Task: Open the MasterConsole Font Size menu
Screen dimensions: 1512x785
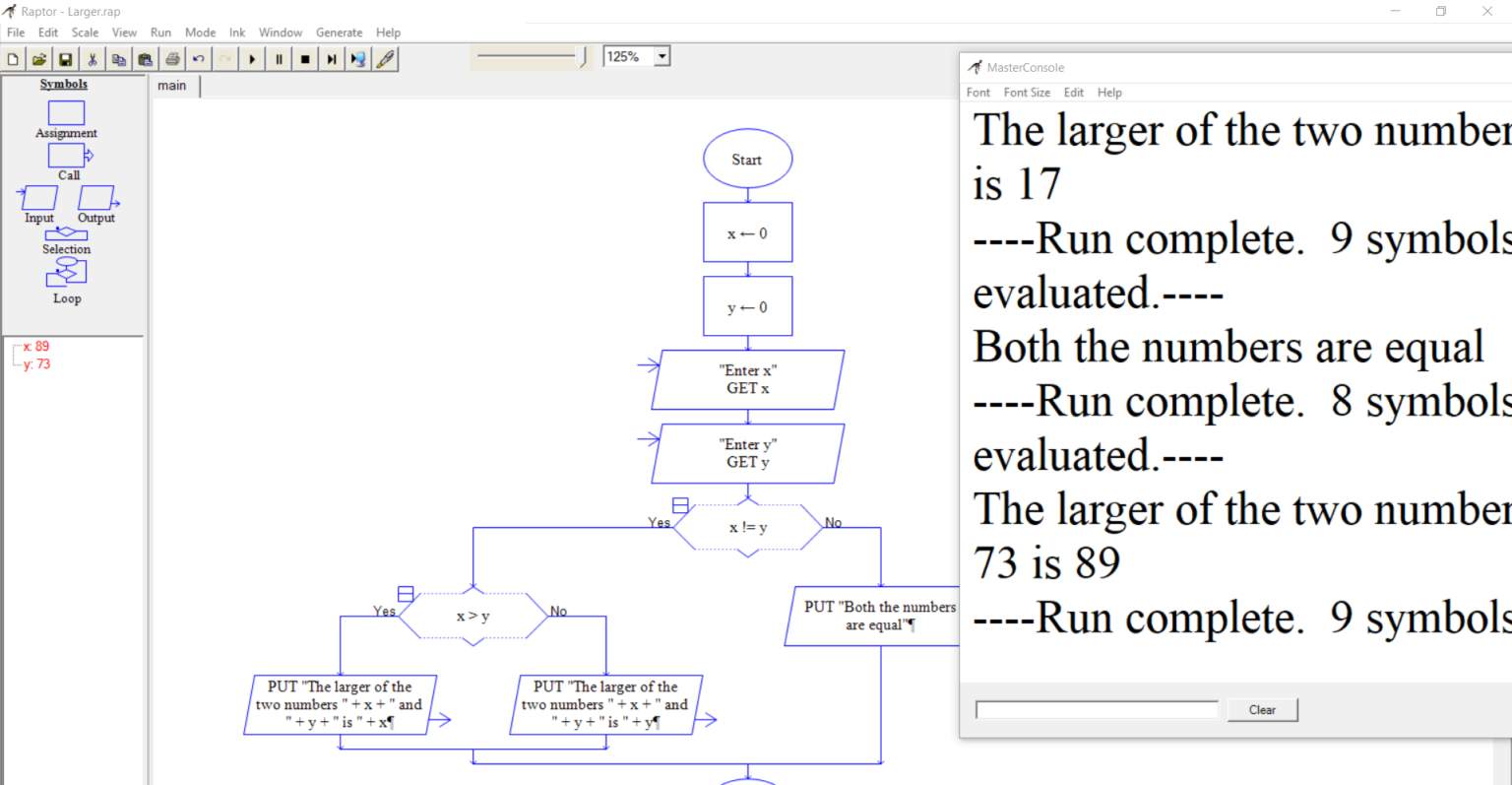Action: tap(1027, 92)
